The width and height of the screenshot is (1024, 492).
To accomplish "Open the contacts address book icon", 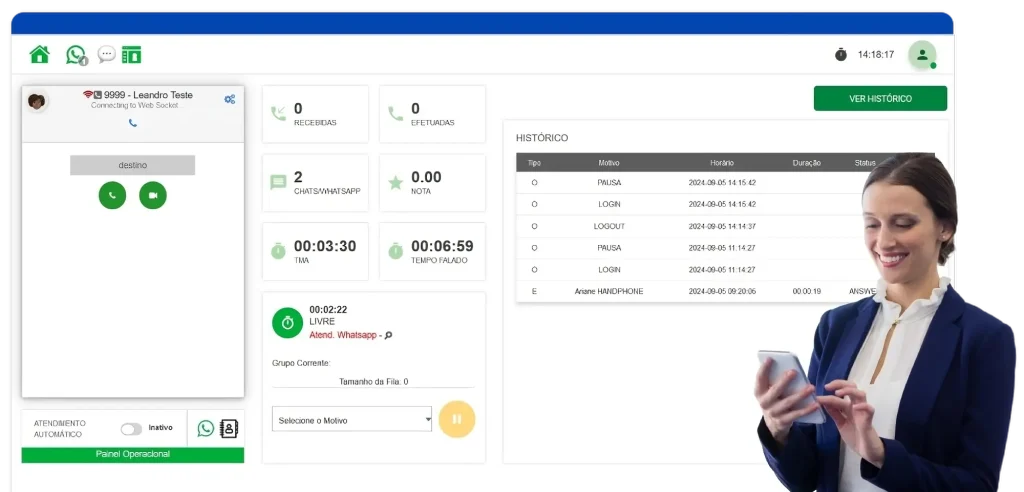I will coord(229,428).
